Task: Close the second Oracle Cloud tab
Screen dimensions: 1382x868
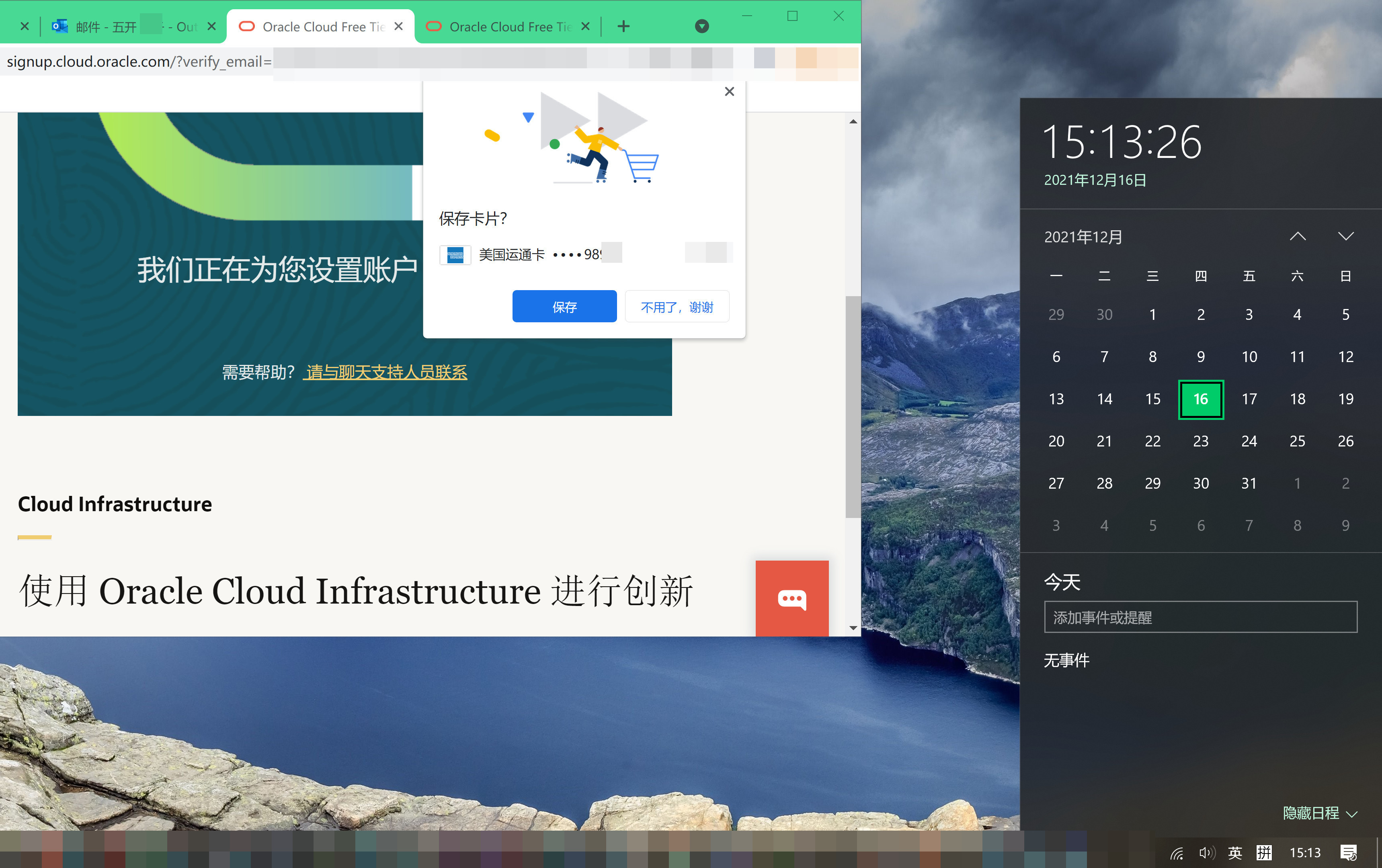Action: click(585, 27)
